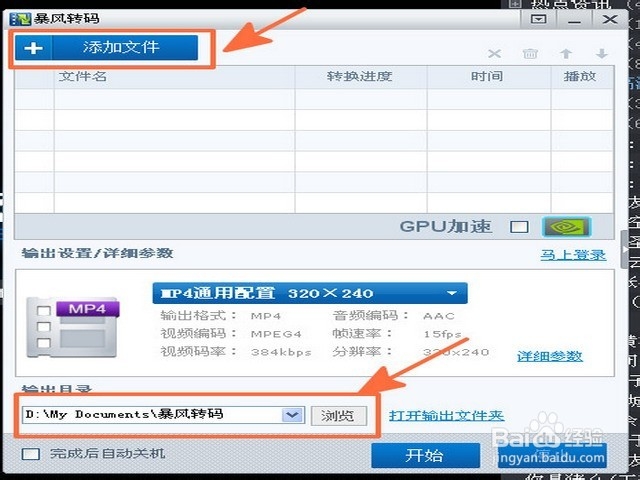The width and height of the screenshot is (640, 480).
Task: Click the remove selected file X icon
Action: [494, 53]
